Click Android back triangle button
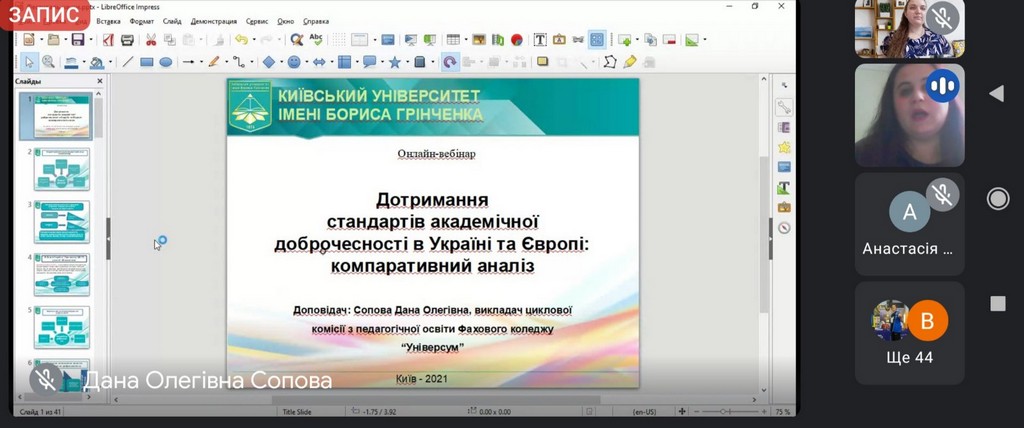The image size is (1024, 428). pyautogui.click(x=997, y=94)
